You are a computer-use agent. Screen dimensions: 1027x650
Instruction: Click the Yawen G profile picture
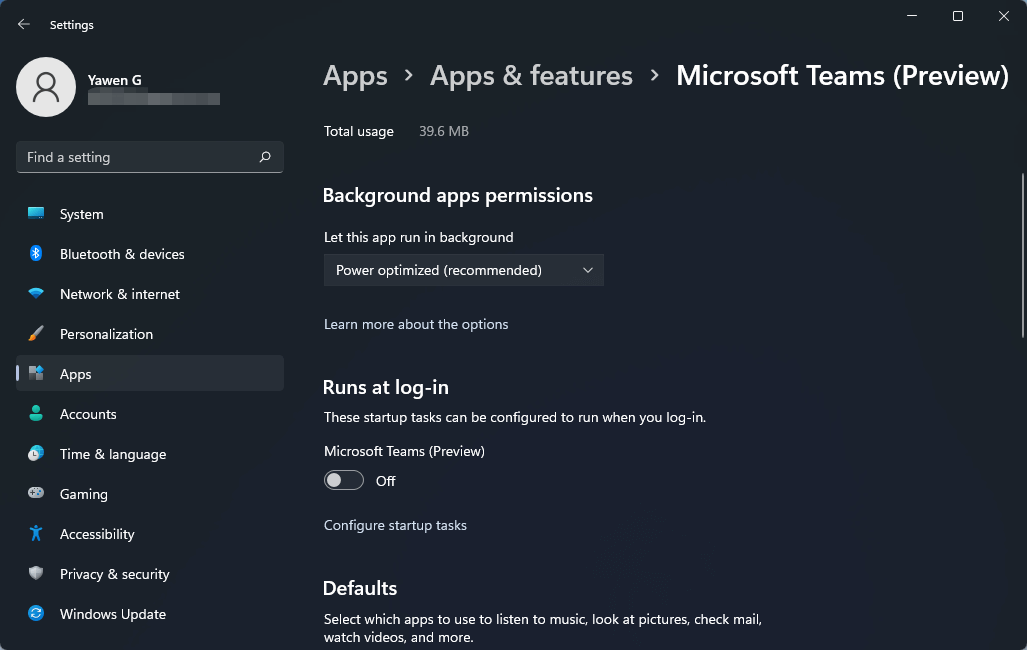point(46,87)
